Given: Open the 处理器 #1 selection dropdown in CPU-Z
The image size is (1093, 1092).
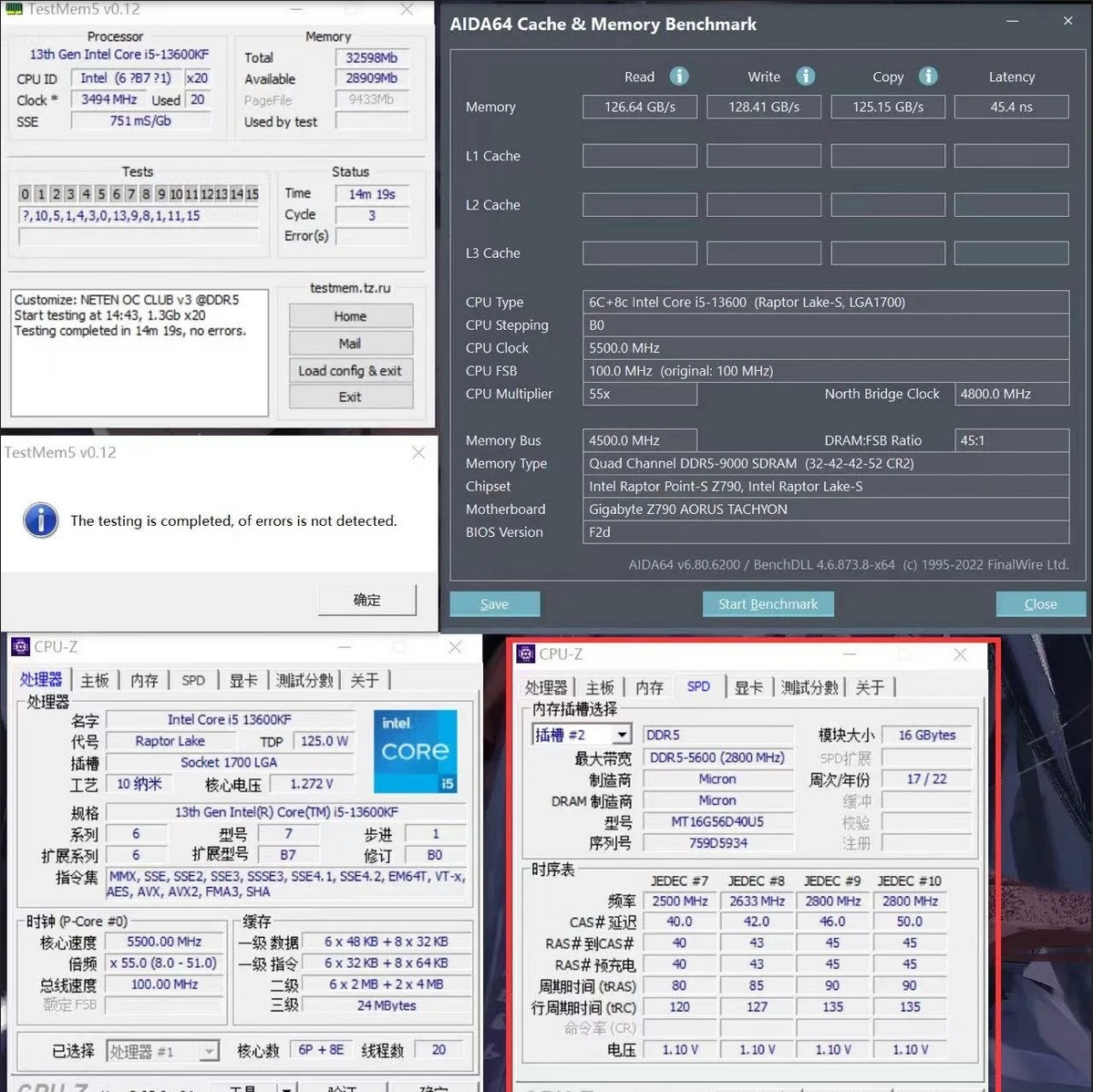Looking at the screenshot, I should click(209, 1051).
